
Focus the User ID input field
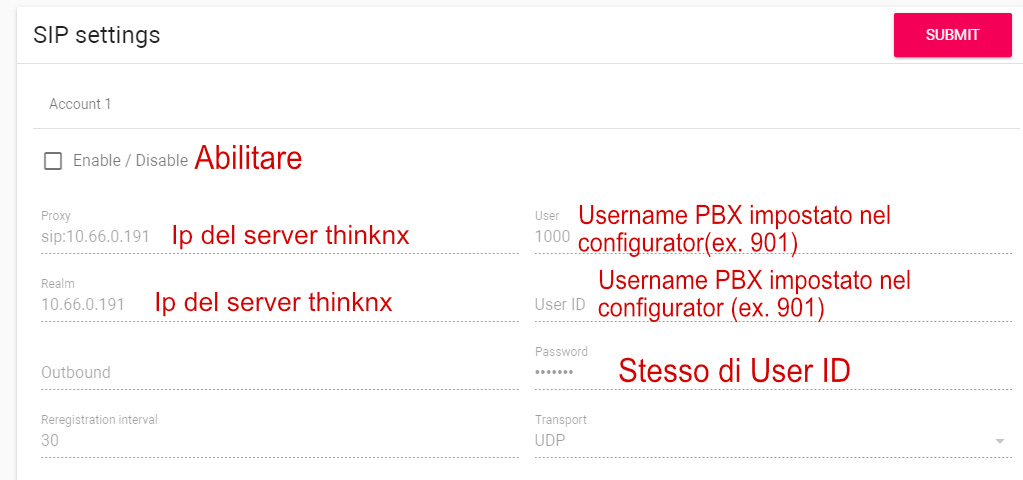(562, 304)
